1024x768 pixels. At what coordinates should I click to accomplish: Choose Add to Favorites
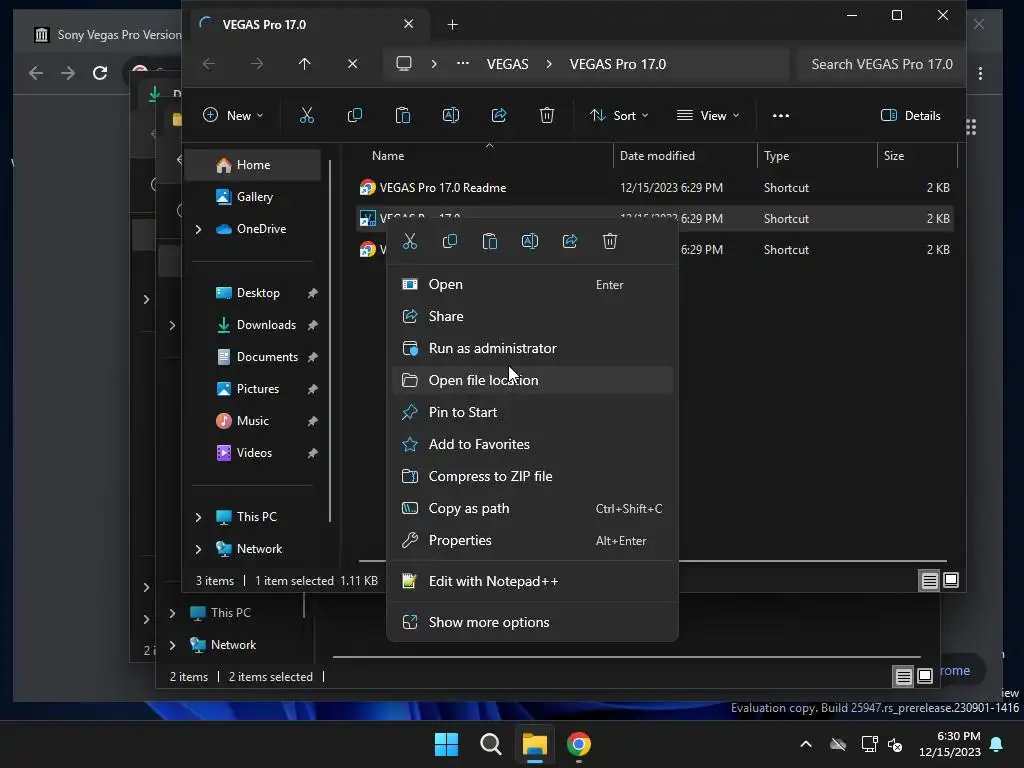click(x=532, y=445)
